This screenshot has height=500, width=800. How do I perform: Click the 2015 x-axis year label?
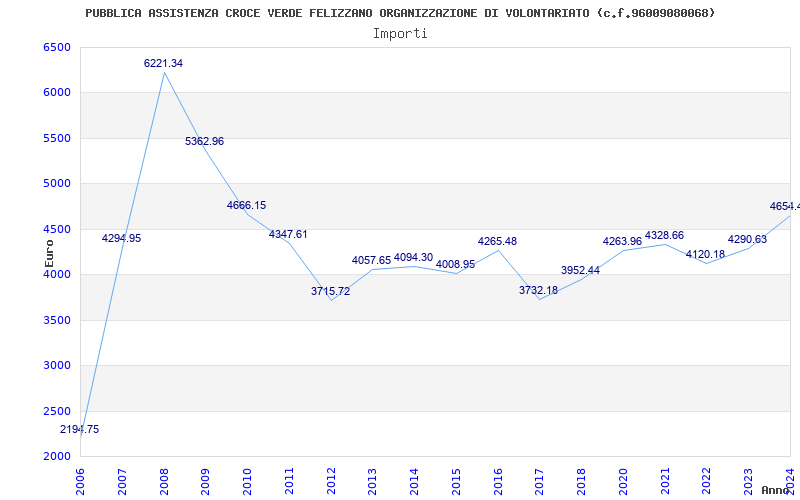click(456, 481)
